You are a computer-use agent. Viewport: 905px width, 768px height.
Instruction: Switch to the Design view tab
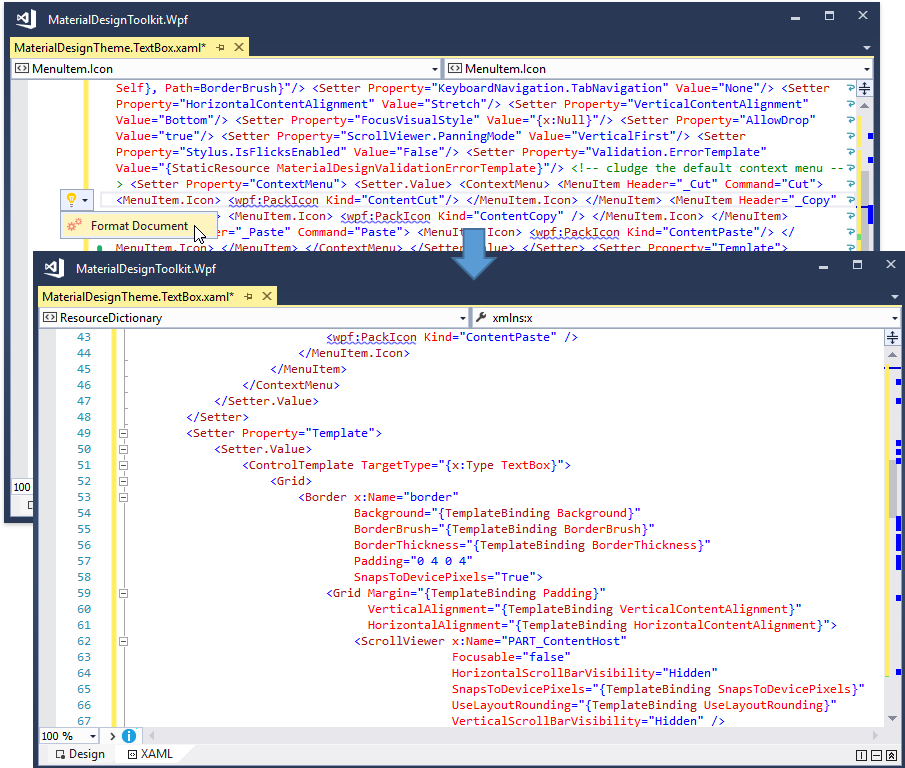click(x=80, y=754)
